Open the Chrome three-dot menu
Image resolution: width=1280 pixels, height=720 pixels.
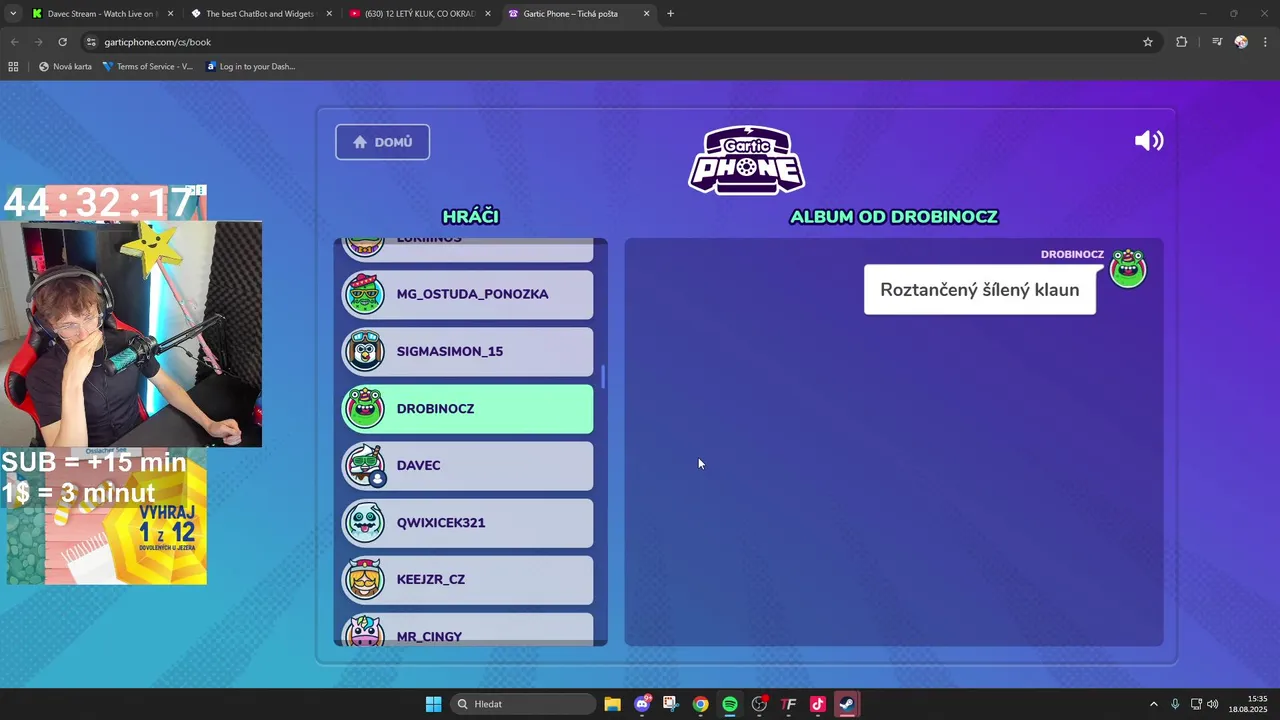(1266, 42)
